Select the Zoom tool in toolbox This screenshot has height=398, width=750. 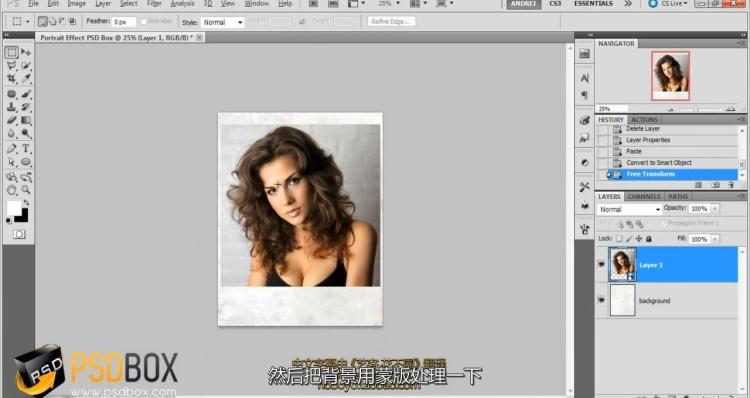[26, 190]
